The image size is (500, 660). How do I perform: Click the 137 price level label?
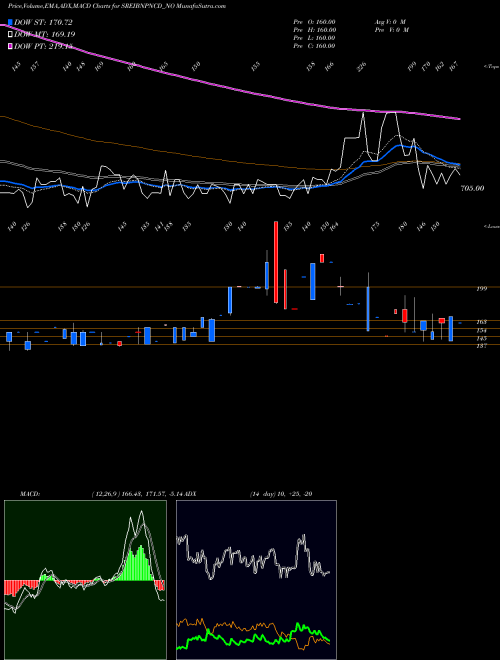pos(482,346)
